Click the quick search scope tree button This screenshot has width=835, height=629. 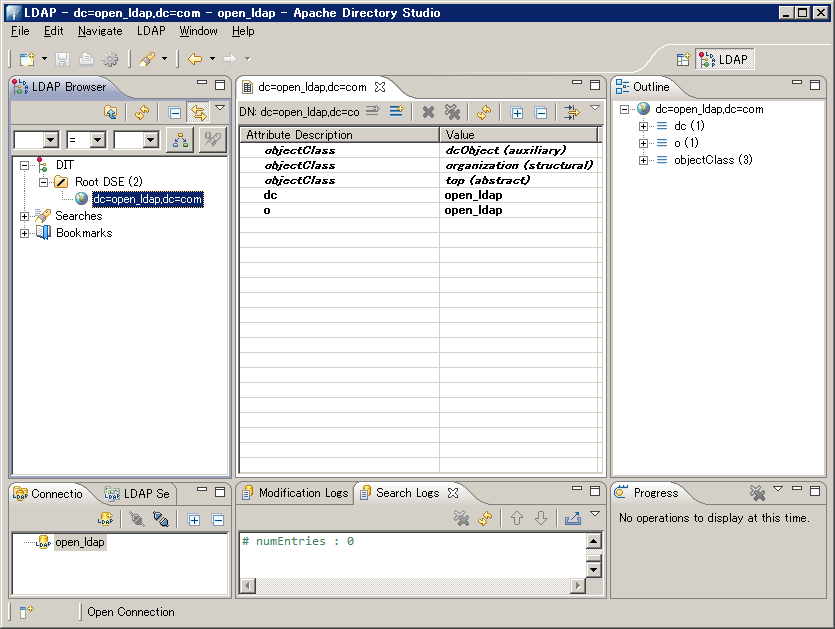click(180, 140)
